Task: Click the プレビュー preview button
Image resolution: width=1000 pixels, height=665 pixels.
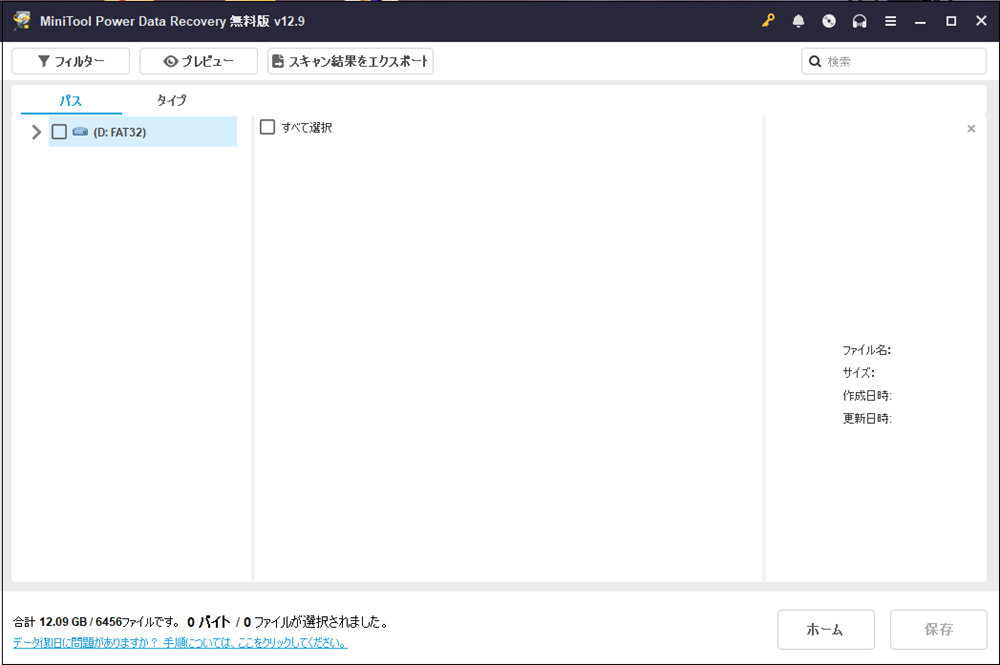Action: coord(198,61)
